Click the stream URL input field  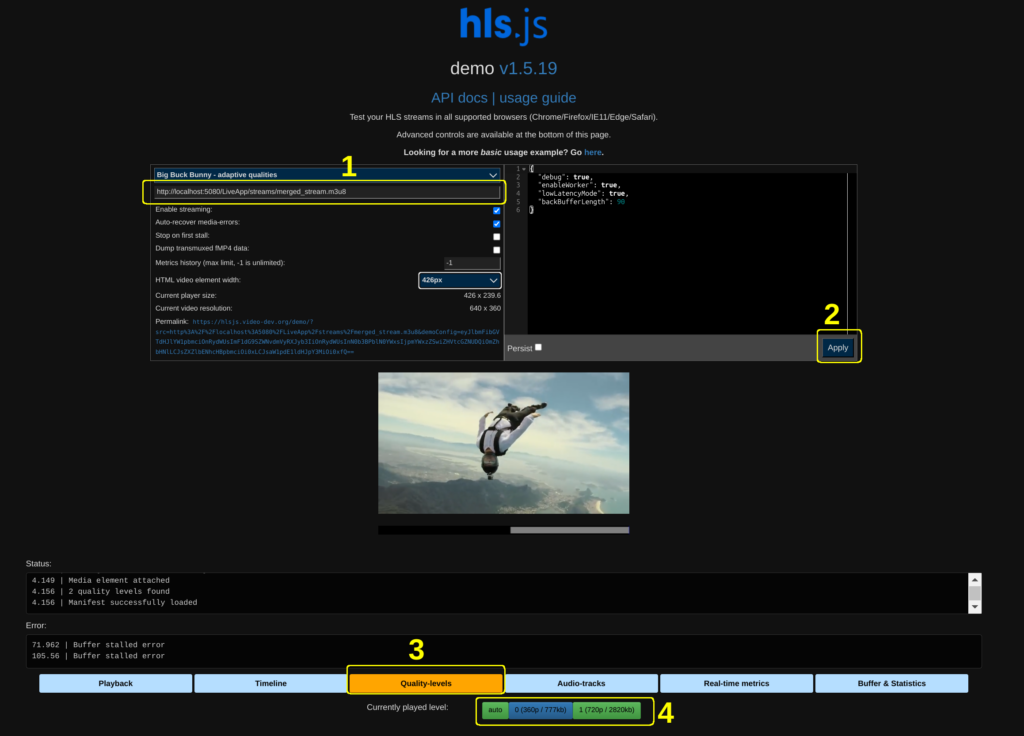tap(327, 191)
